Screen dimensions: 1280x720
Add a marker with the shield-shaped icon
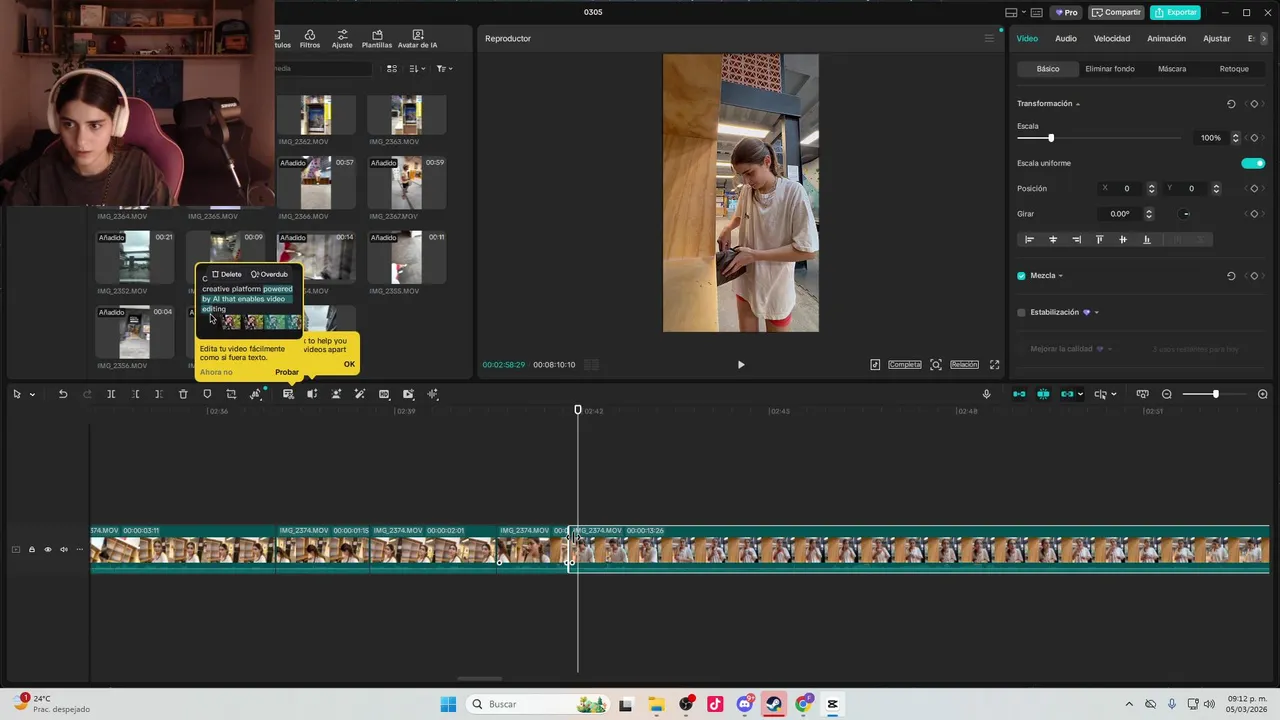click(x=207, y=394)
